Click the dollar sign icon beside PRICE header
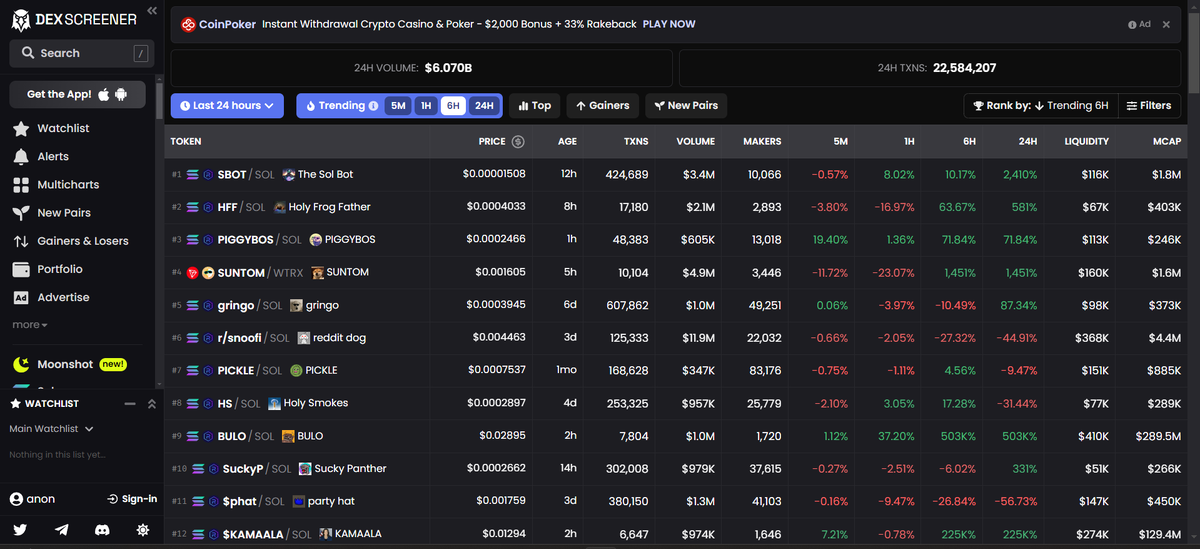The height and width of the screenshot is (549, 1200). tap(518, 141)
